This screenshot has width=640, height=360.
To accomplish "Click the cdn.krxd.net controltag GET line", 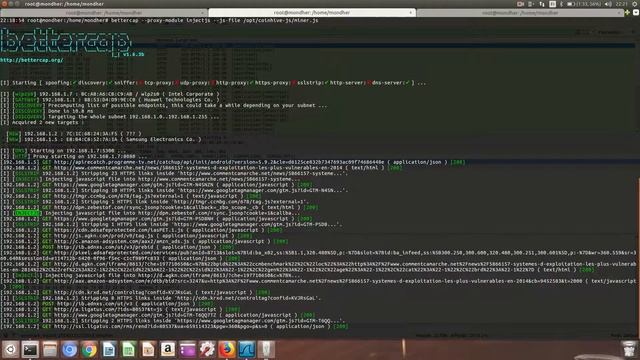I will (x=135, y=292).
